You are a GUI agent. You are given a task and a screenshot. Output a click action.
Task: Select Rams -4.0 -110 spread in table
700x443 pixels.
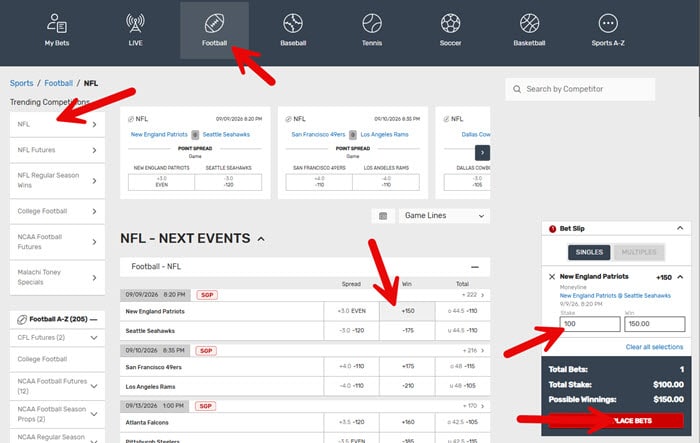pyautogui.click(x=351, y=386)
